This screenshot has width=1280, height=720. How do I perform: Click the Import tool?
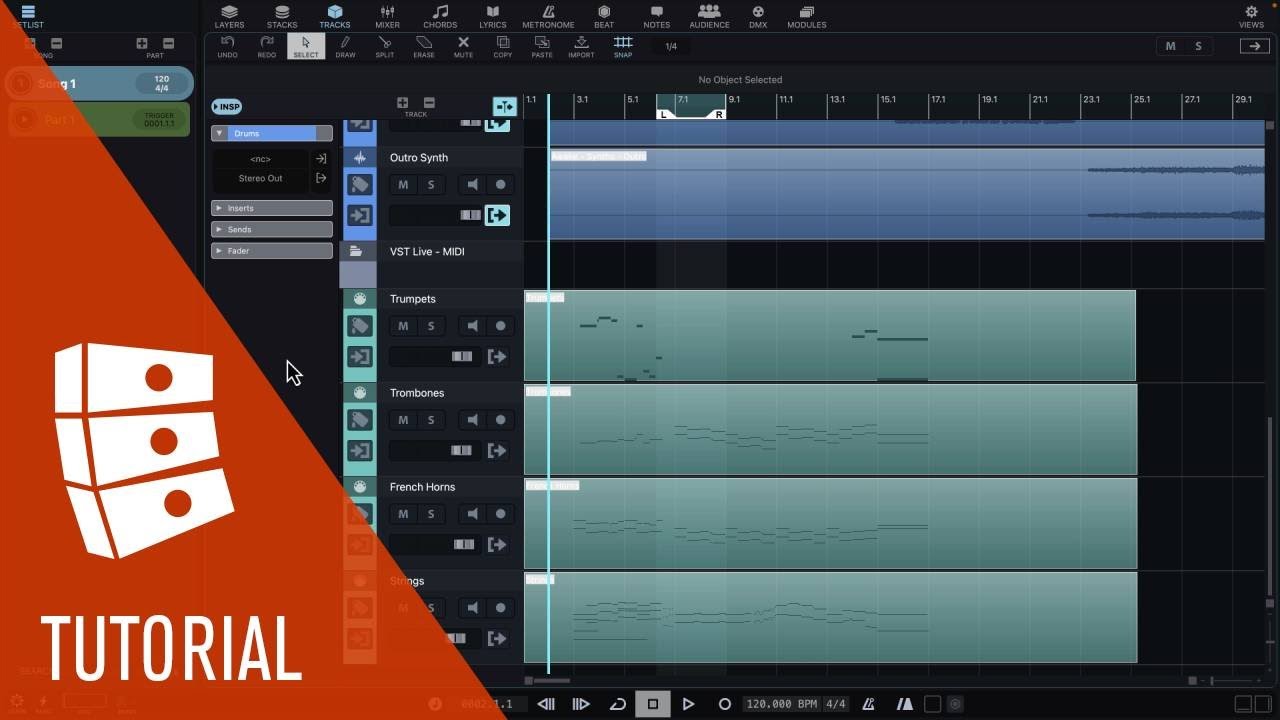tap(581, 46)
